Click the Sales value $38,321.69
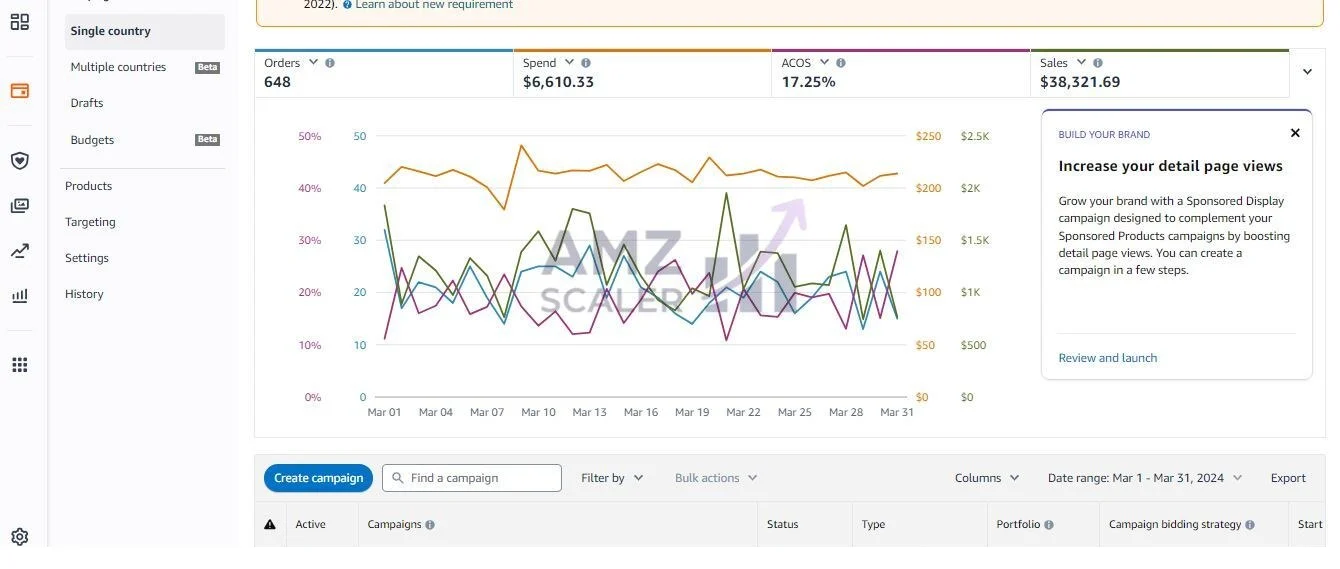The height and width of the screenshot is (569, 1340). [1080, 82]
